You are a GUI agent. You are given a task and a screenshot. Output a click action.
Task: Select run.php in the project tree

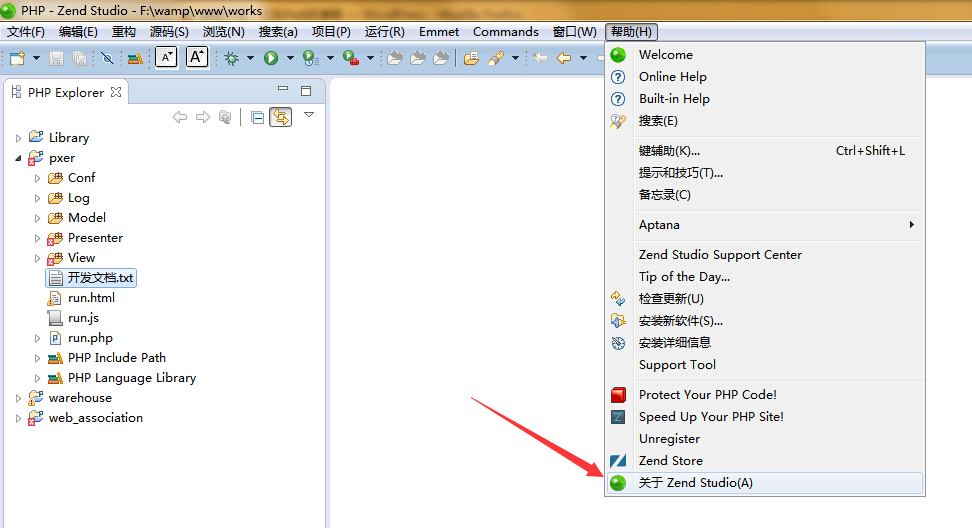pyautogui.click(x=90, y=338)
